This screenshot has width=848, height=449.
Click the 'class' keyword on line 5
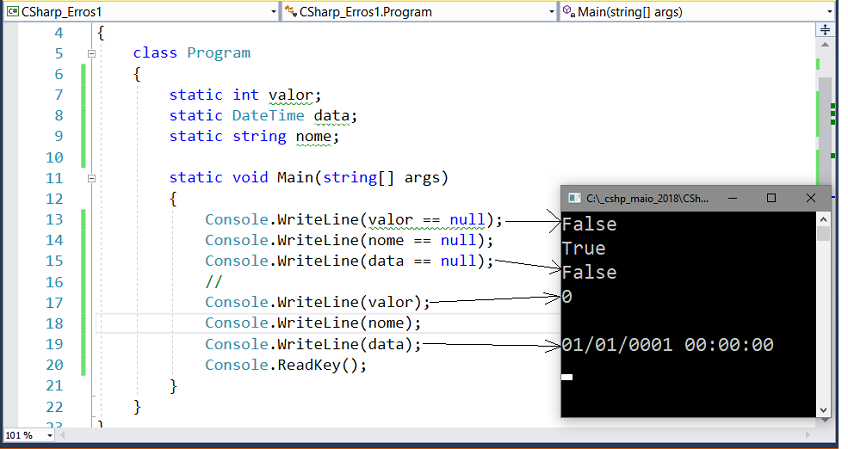155,54
